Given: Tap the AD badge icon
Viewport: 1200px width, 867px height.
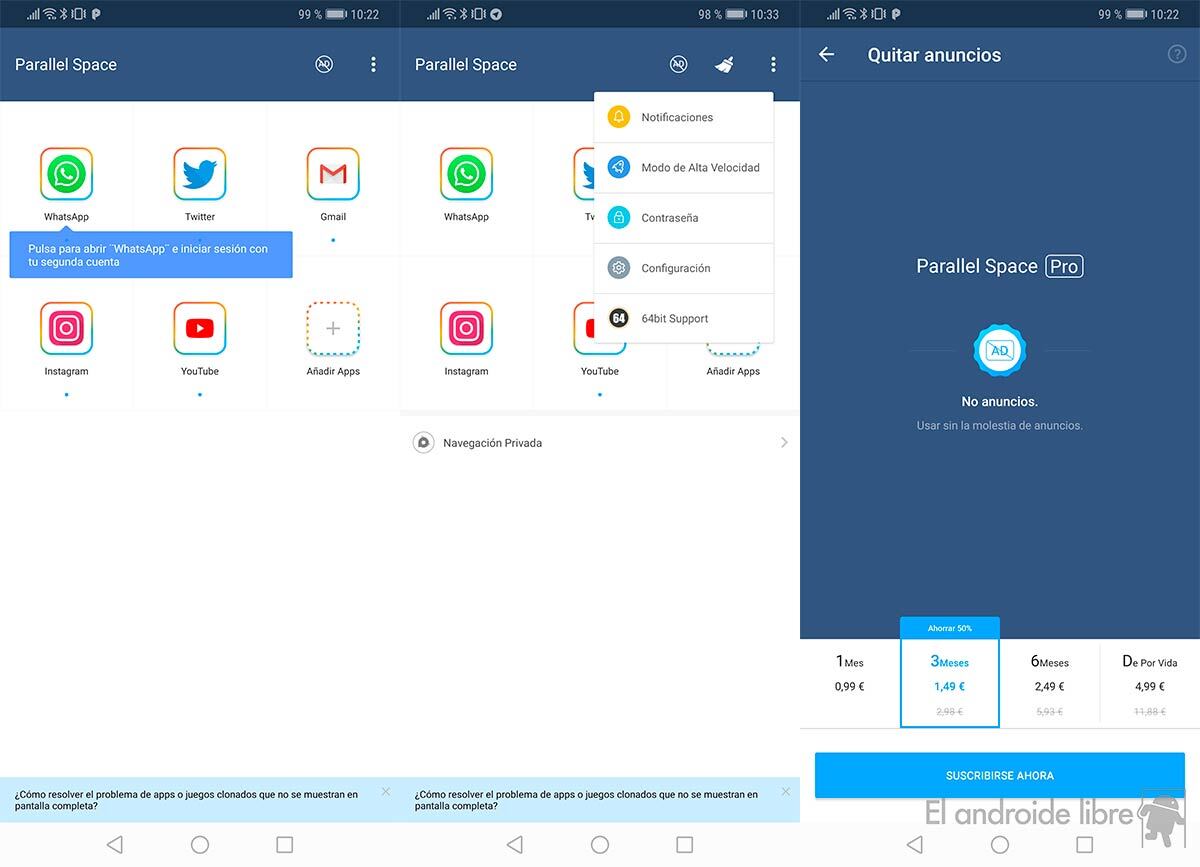Looking at the screenshot, I should [x=1000, y=350].
